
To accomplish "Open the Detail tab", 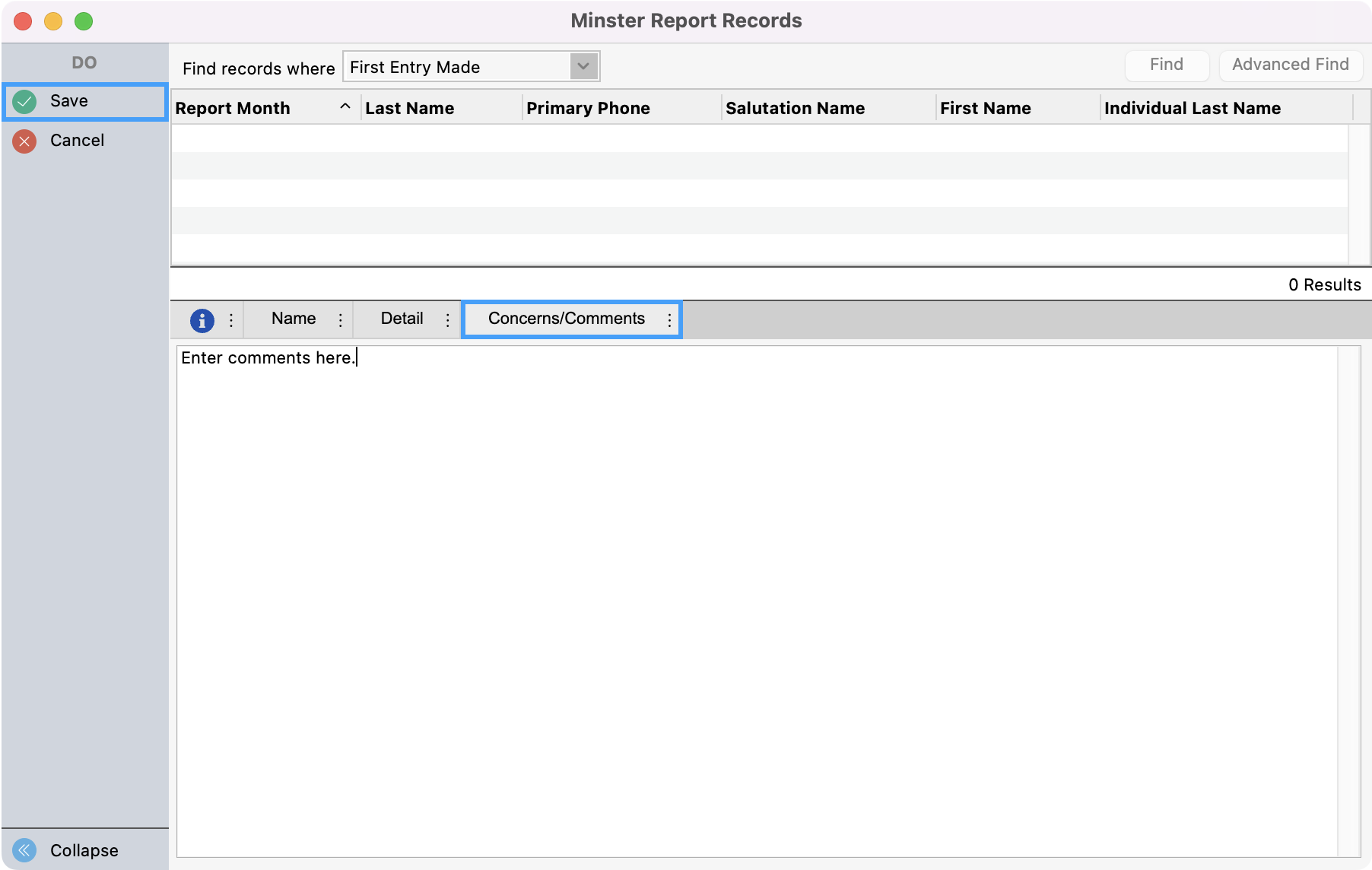I will [x=402, y=319].
